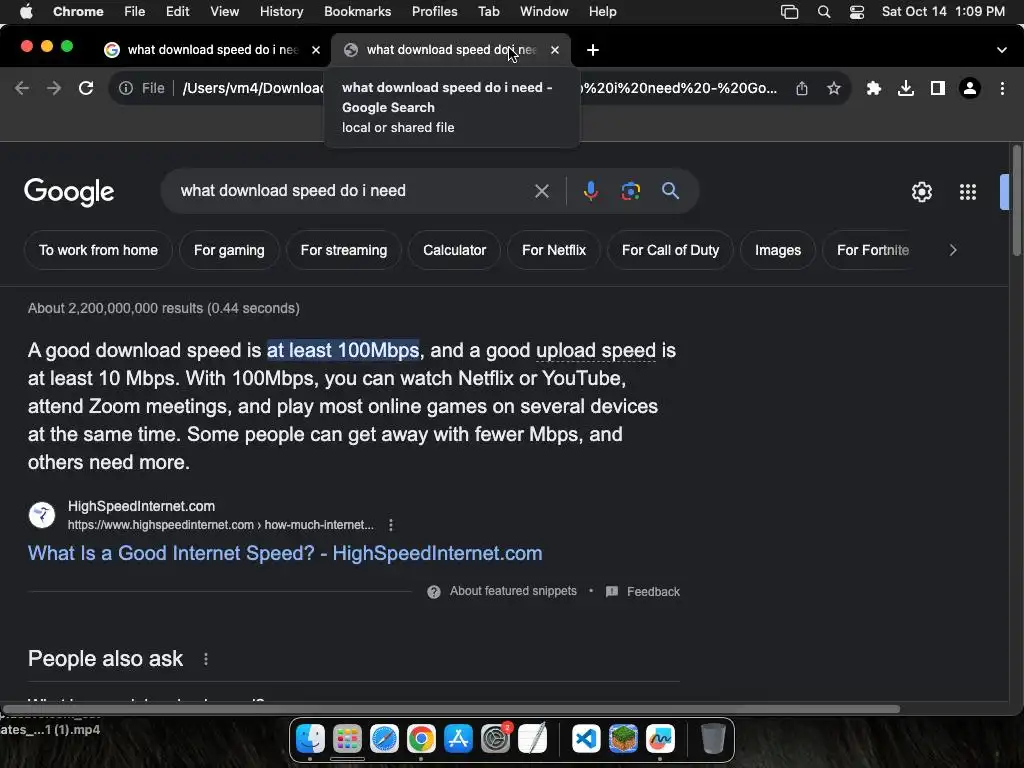Click the results count text
The height and width of the screenshot is (768, 1024).
(x=163, y=308)
